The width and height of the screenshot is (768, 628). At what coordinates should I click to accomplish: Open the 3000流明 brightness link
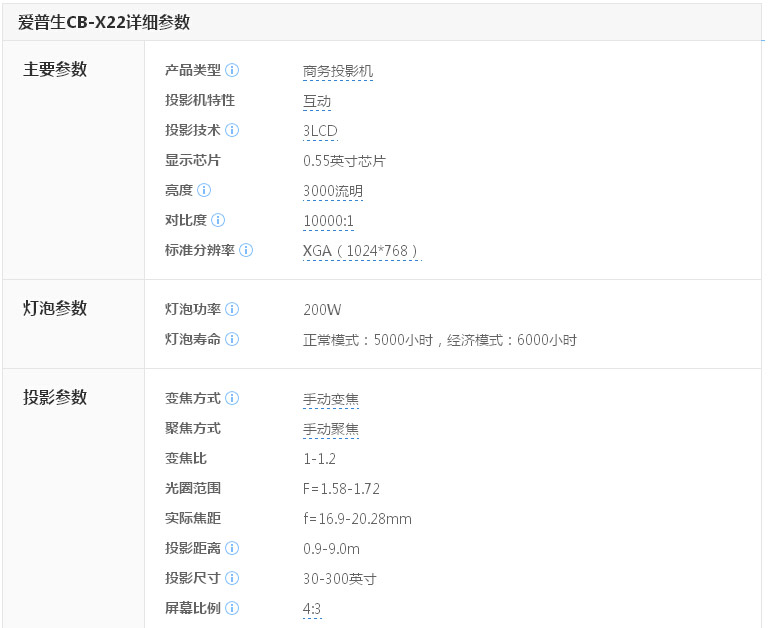point(333,191)
